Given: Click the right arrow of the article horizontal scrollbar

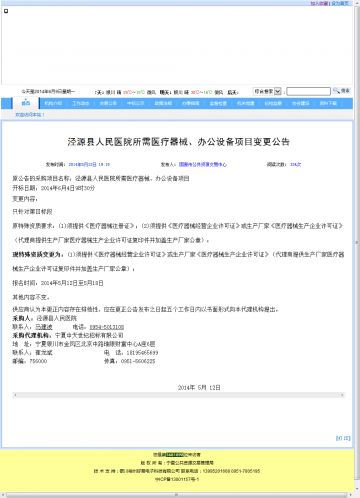Looking at the screenshot, I should pyautogui.click(x=342, y=395).
